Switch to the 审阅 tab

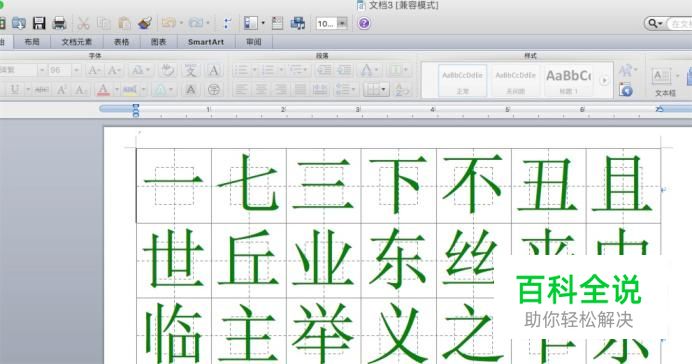[253, 42]
